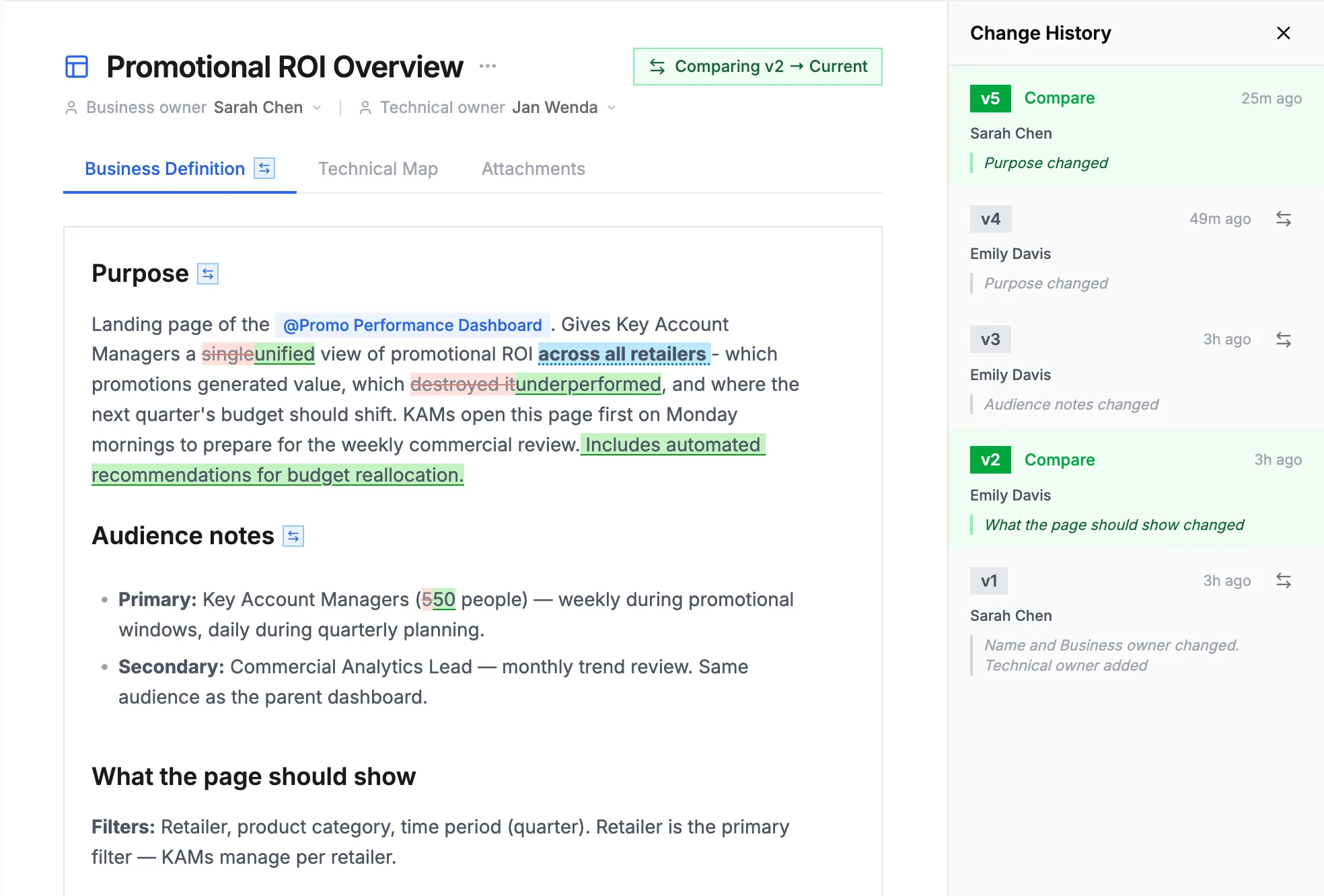Click the '49m ago' timestamp on v4
Image resolution: width=1324 pixels, height=896 pixels.
pos(1220,219)
